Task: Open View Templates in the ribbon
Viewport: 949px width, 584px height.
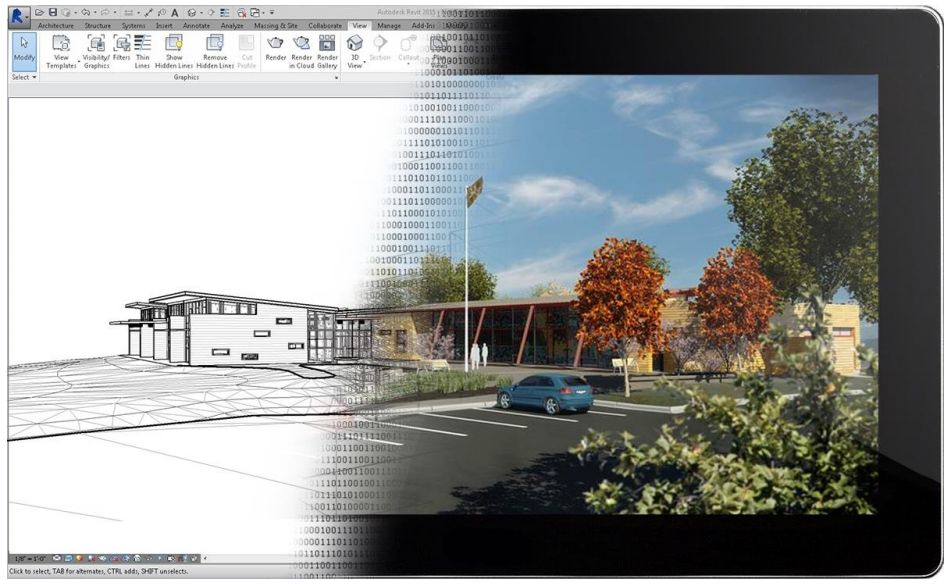Action: [61, 51]
